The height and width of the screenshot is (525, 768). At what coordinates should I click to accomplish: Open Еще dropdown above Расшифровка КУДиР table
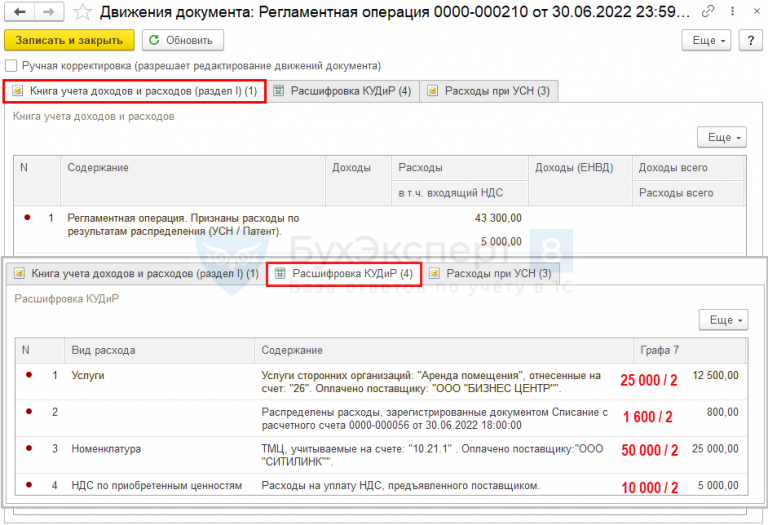723,320
